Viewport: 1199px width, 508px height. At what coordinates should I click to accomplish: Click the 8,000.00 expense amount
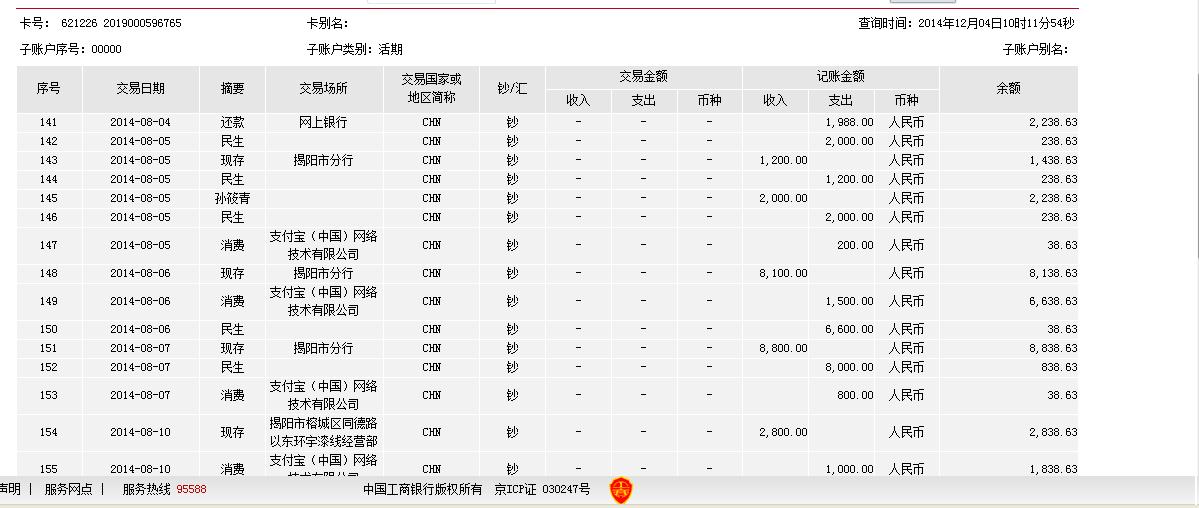pyautogui.click(x=849, y=367)
